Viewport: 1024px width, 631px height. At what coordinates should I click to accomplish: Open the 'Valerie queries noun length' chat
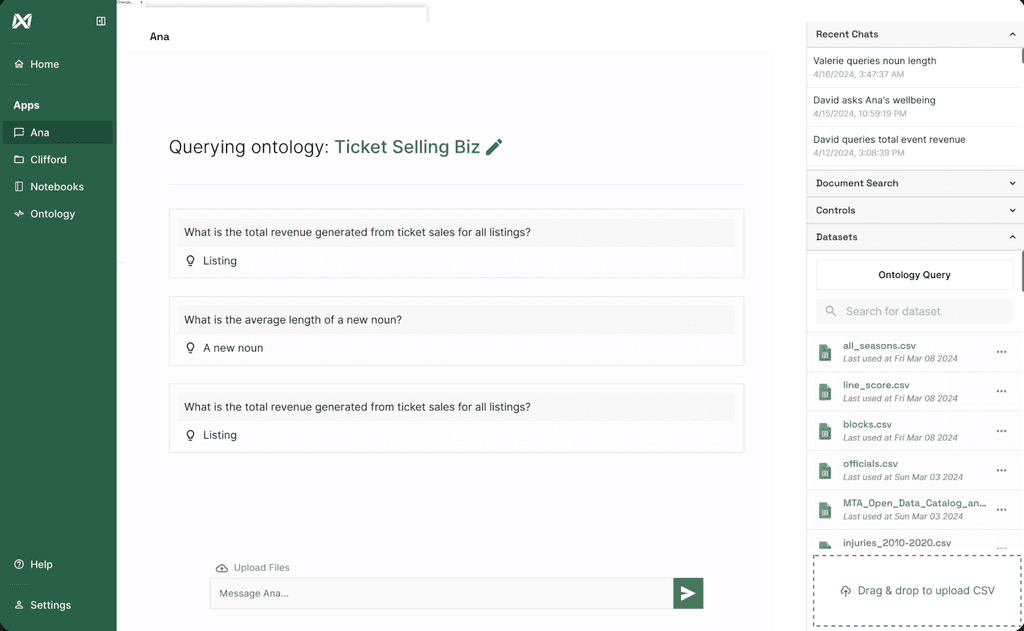[x=875, y=61]
